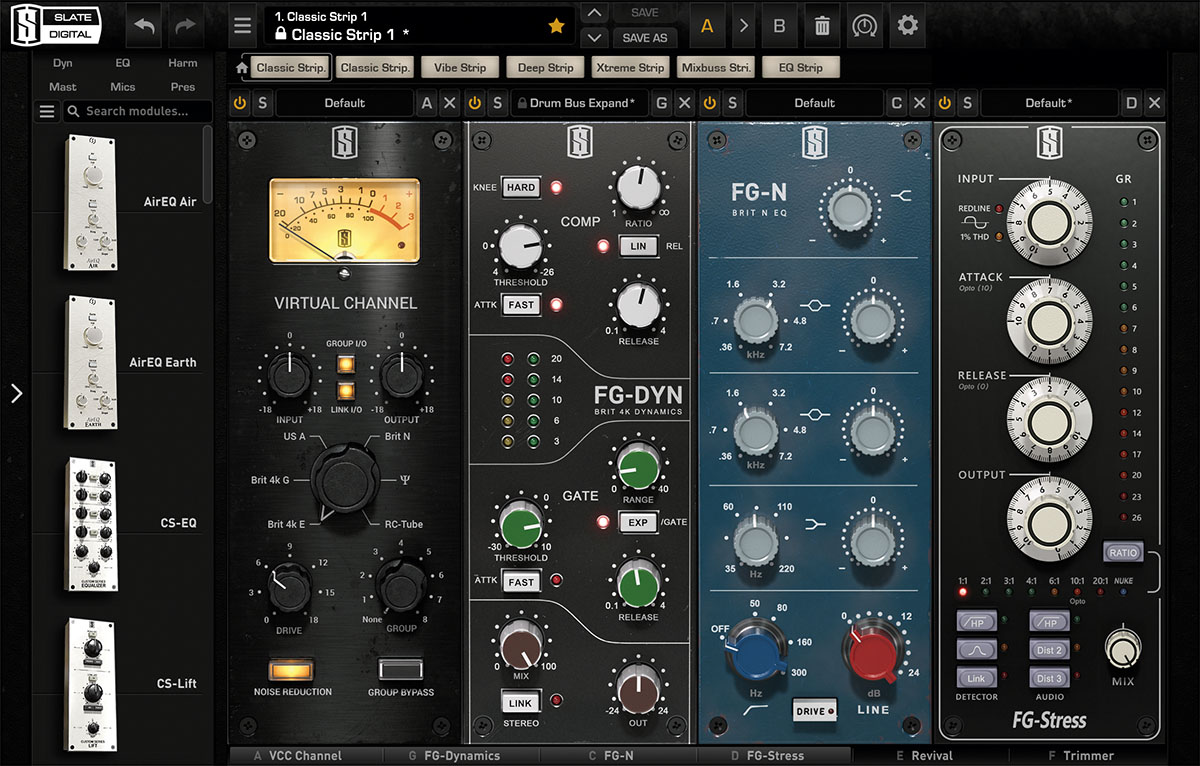Remove module G with its X

pos(685,103)
